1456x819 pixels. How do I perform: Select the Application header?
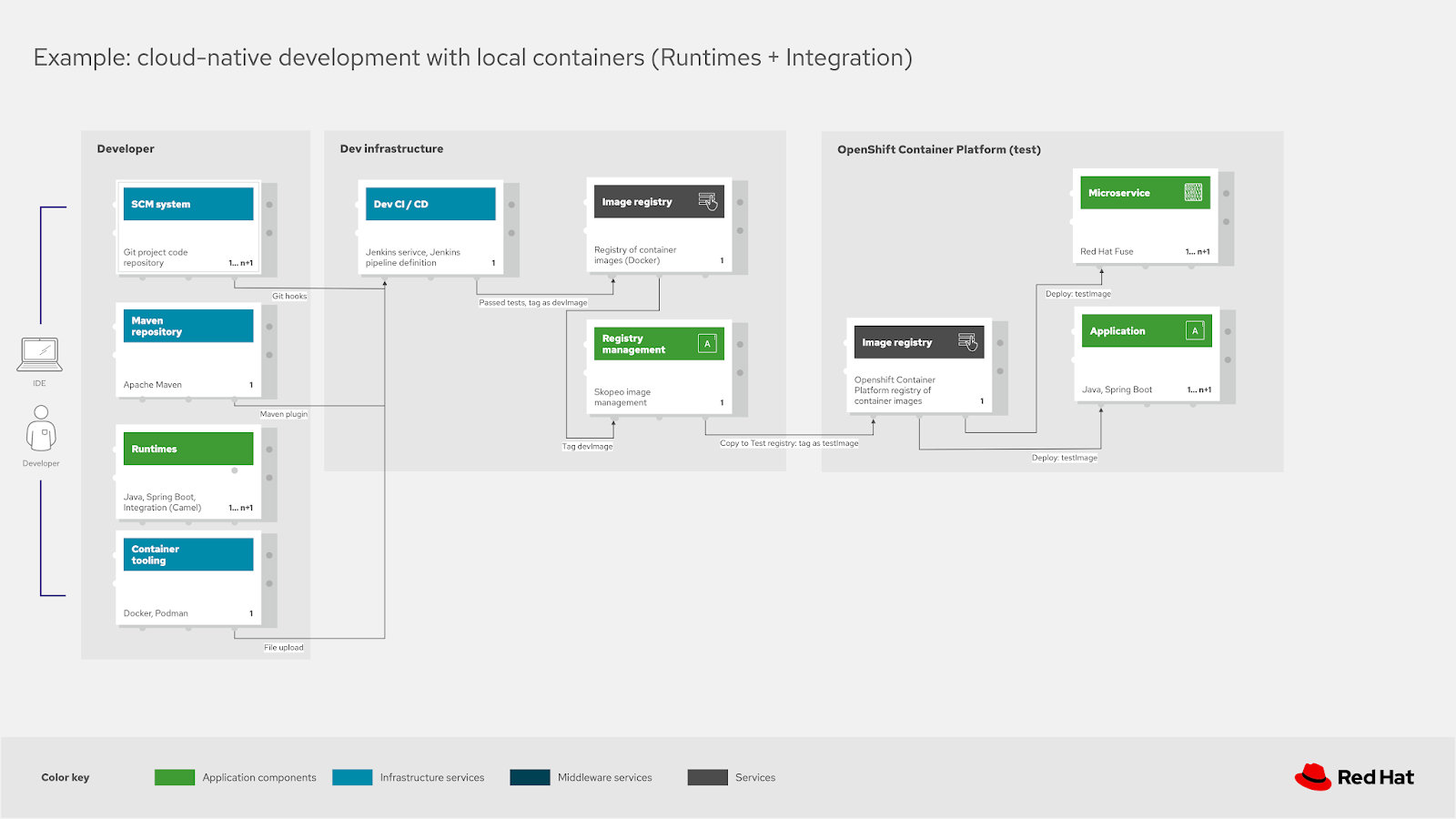click(1147, 331)
